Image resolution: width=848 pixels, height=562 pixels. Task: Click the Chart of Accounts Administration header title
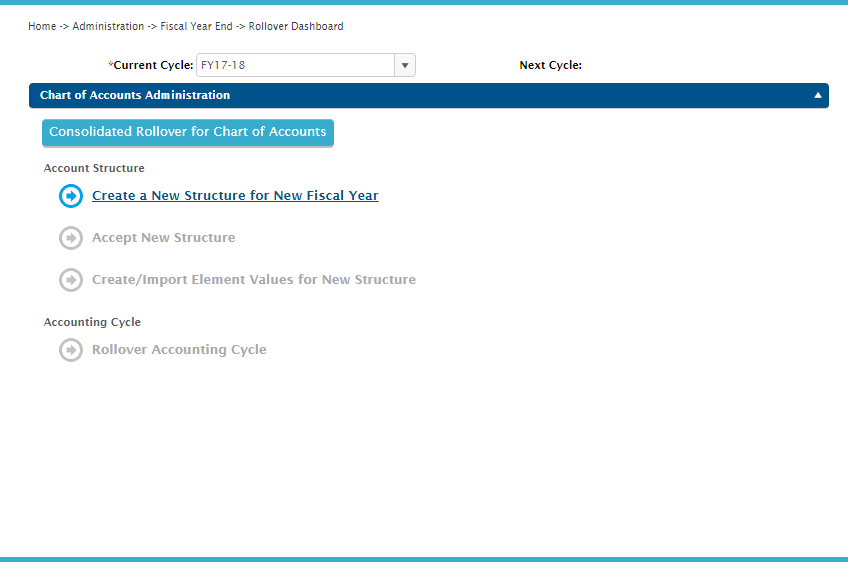135,95
